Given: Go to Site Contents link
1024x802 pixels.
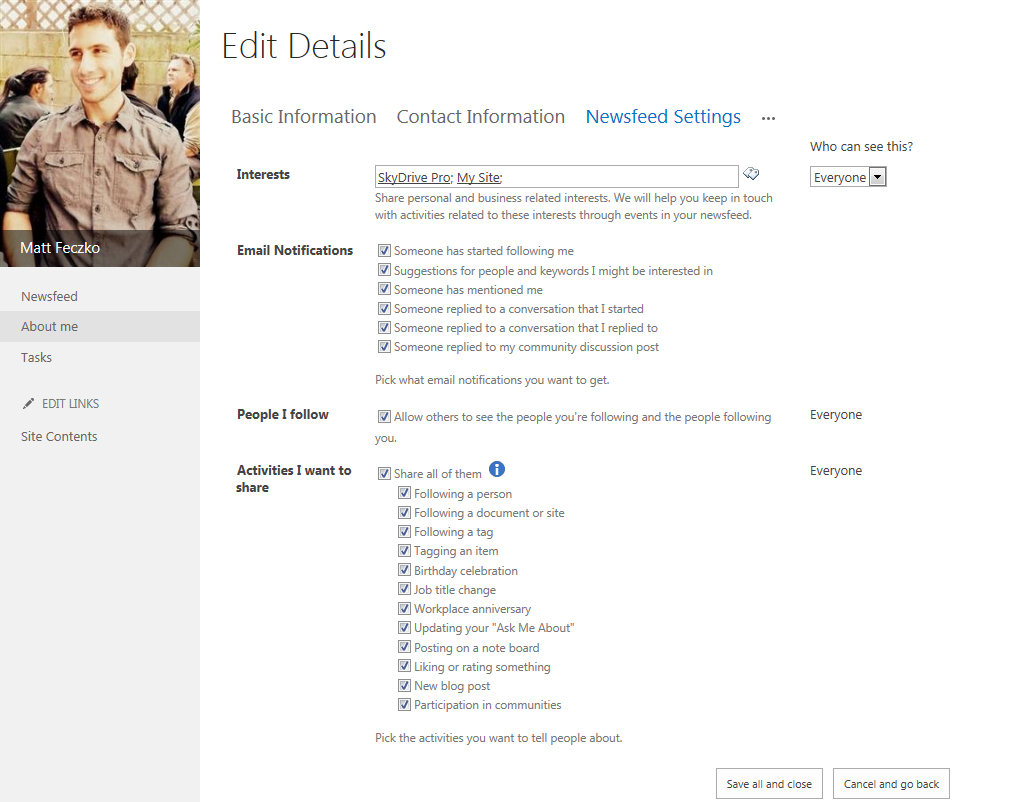Looking at the screenshot, I should (x=59, y=436).
